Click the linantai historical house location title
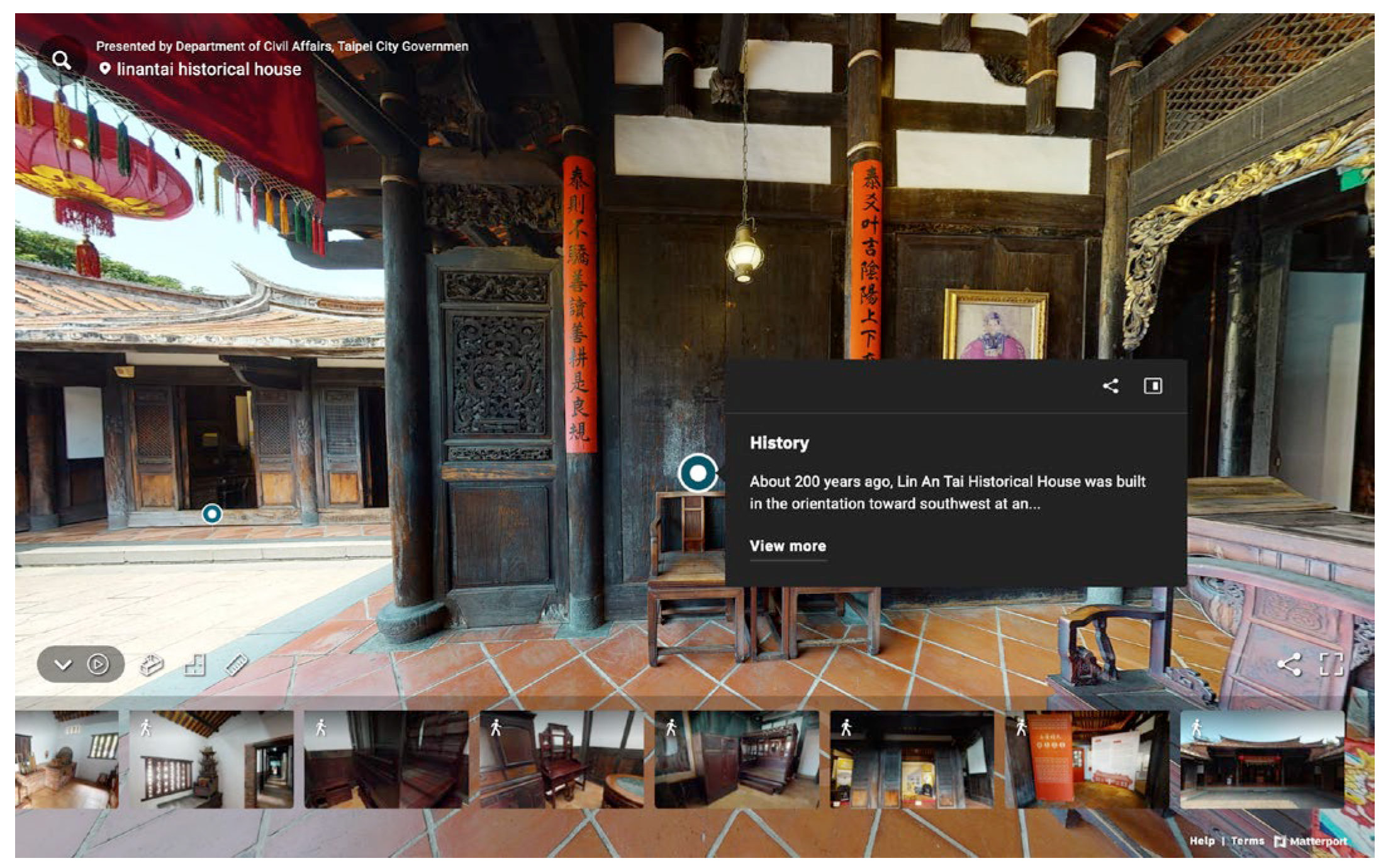The height and width of the screenshot is (868, 1381). [x=208, y=69]
